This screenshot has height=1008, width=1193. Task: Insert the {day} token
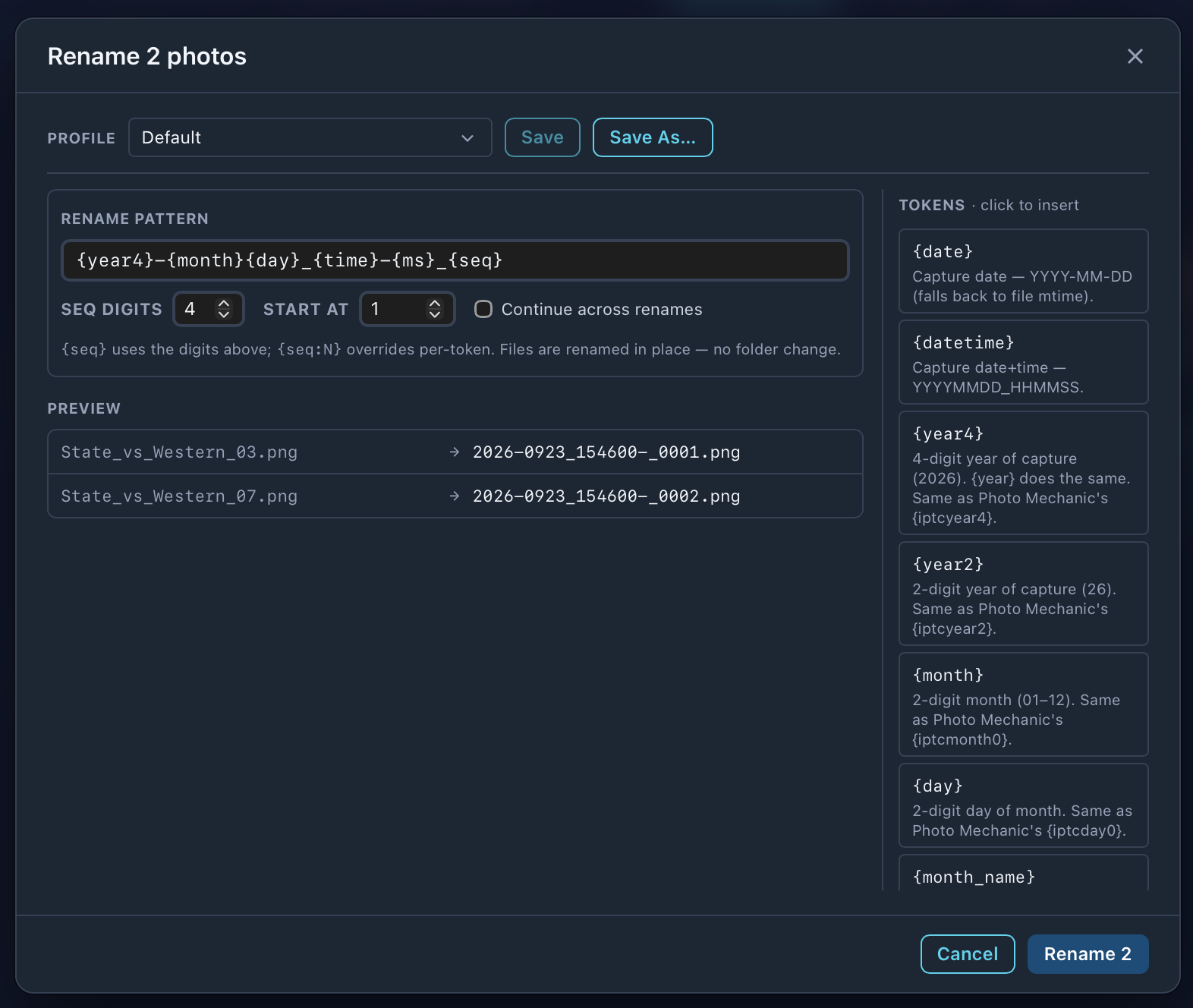point(1023,805)
